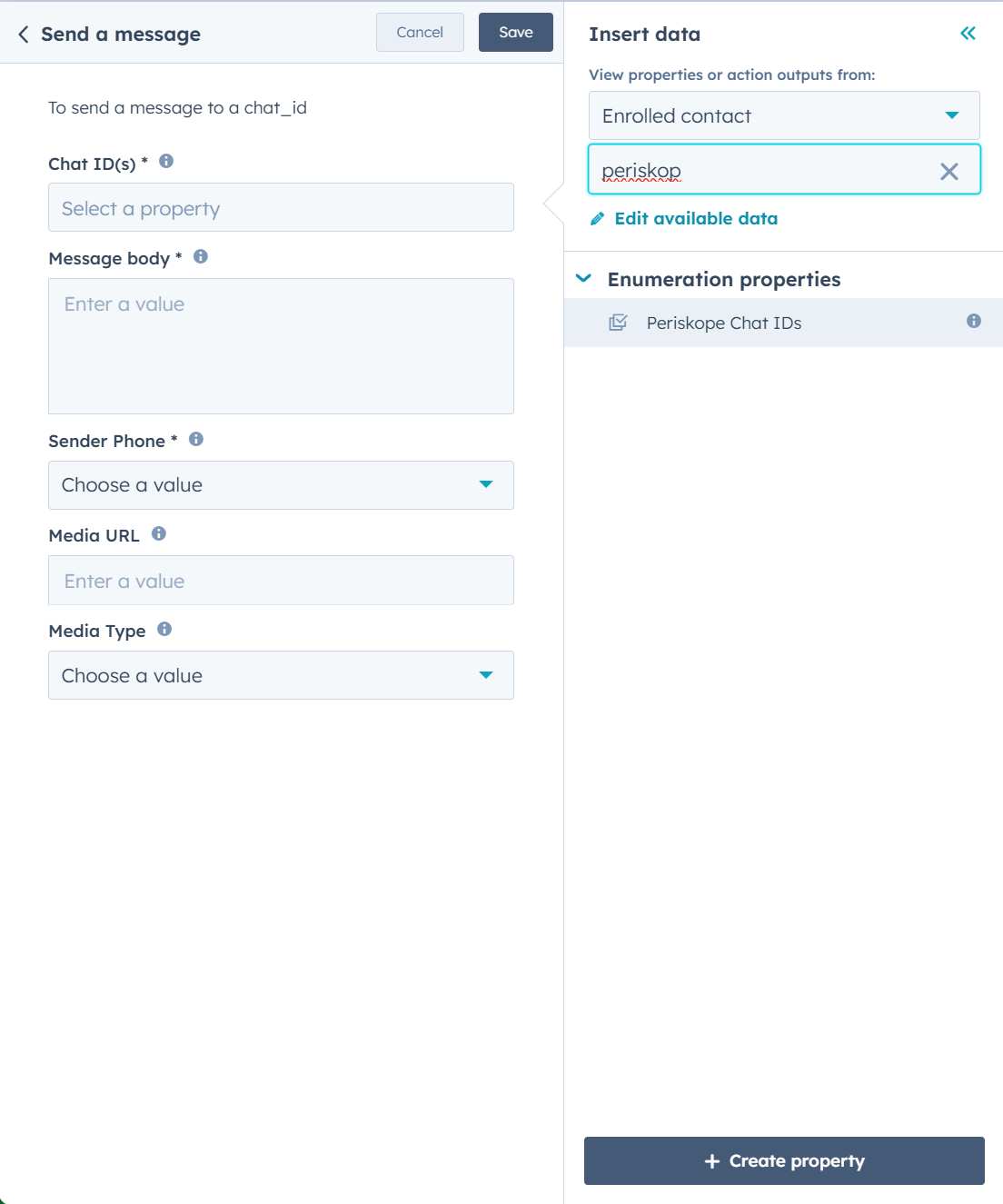Select the Periskope Chat IDs property
1003x1204 pixels.
point(783,323)
